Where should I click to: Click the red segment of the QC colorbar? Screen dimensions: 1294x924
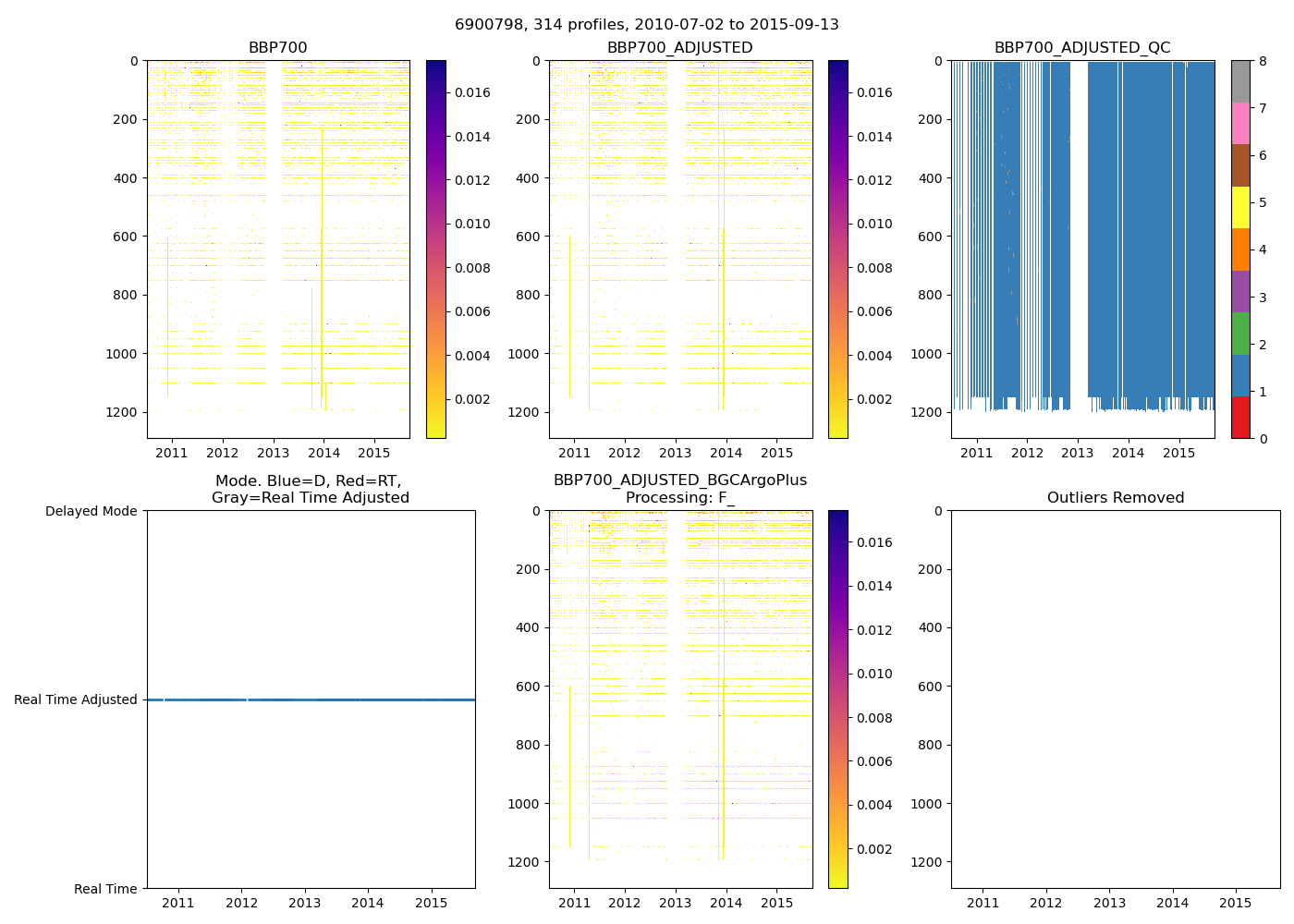coord(1240,418)
